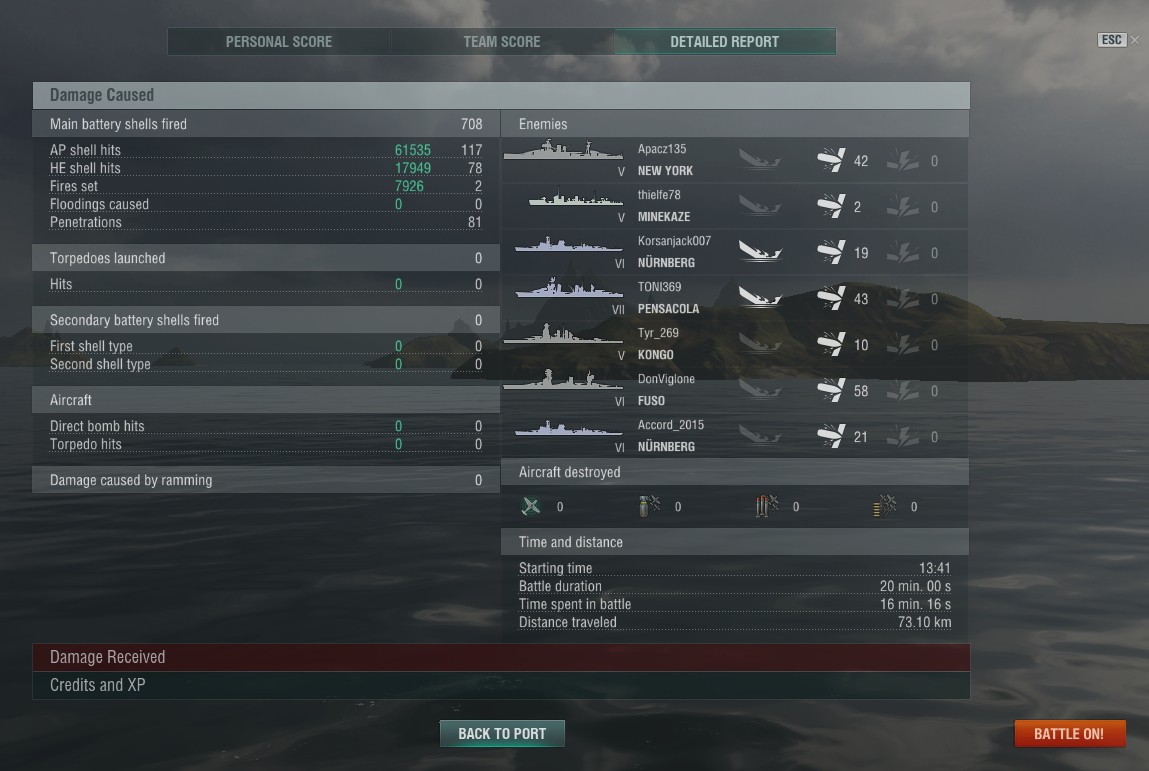Click the Battle On! button
This screenshot has height=771, width=1149.
tap(1069, 734)
